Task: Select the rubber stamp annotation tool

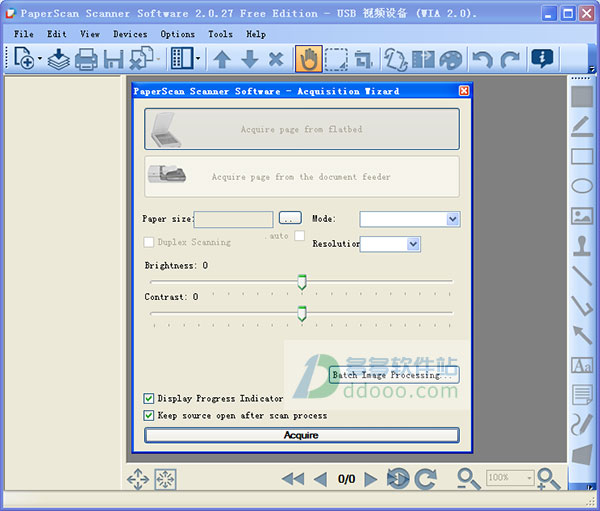Action: 582,246
